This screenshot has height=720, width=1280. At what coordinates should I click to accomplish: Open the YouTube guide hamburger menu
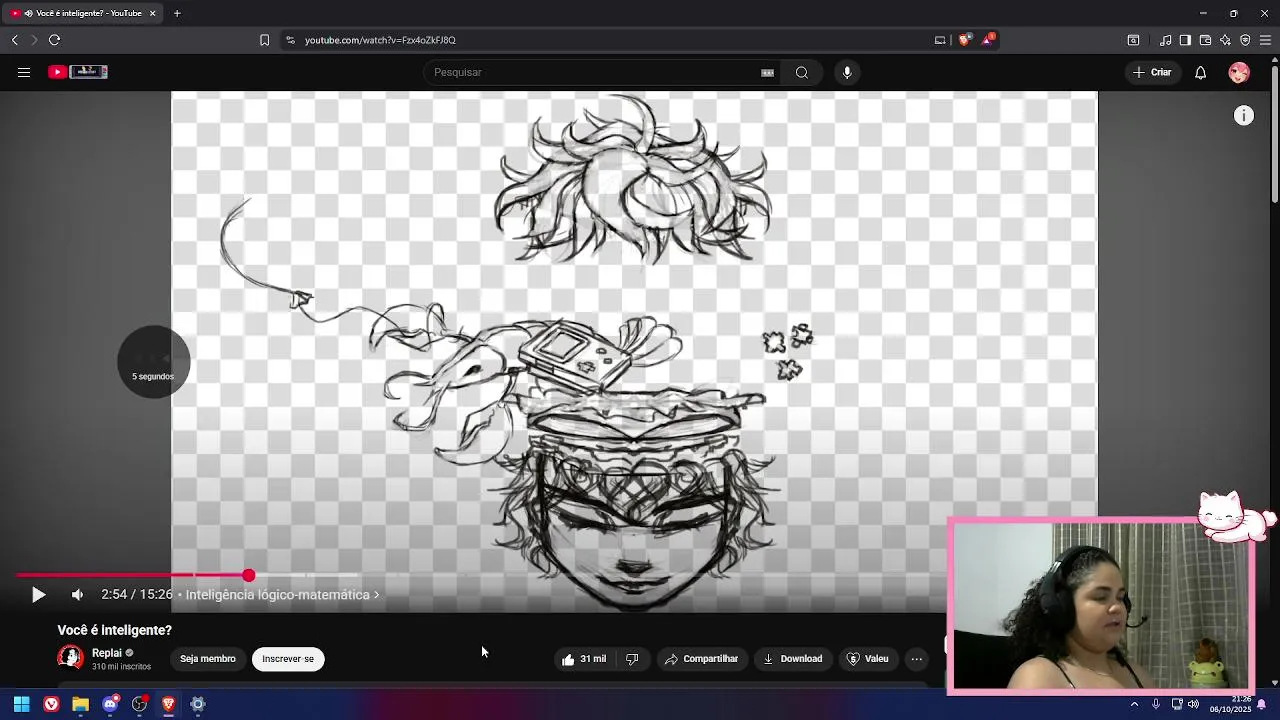(24, 72)
